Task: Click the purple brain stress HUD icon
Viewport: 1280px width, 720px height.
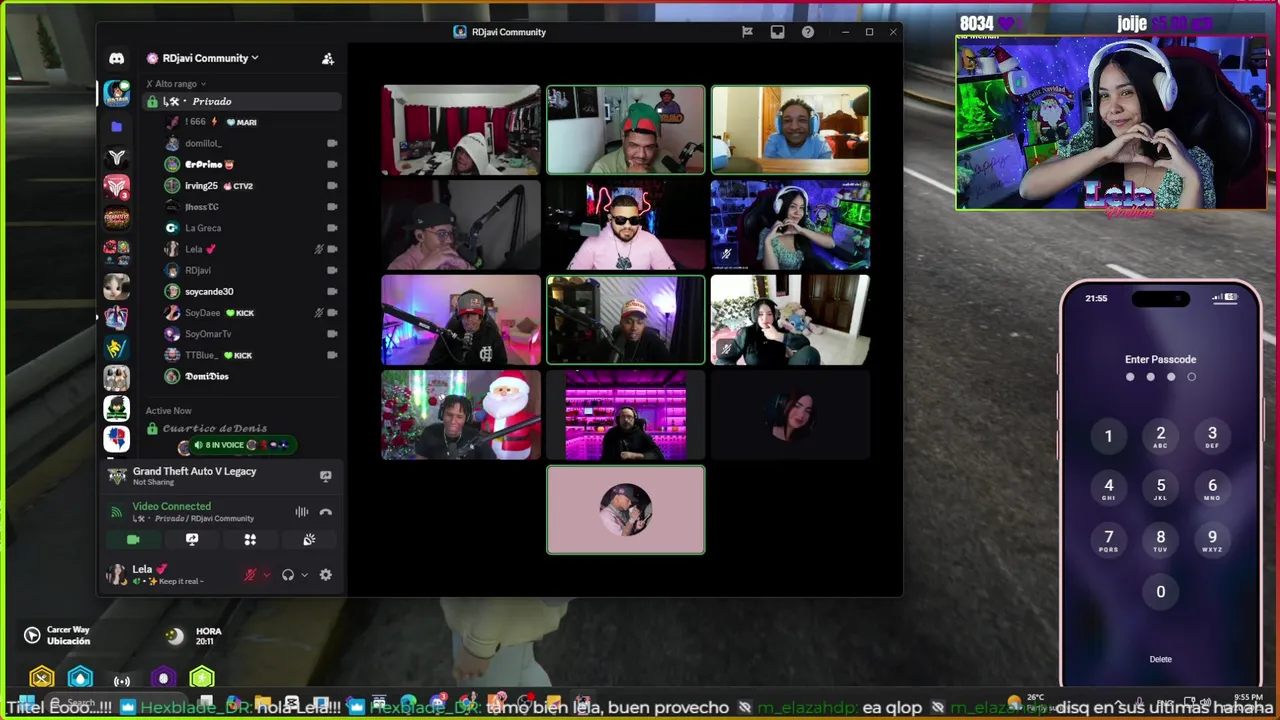Action: pos(164,678)
